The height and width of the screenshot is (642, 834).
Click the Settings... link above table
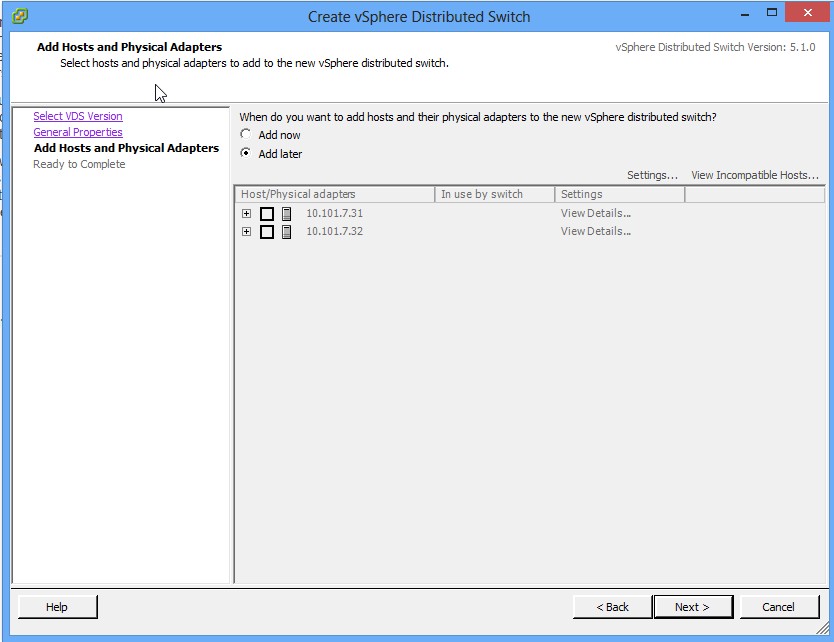(x=652, y=175)
